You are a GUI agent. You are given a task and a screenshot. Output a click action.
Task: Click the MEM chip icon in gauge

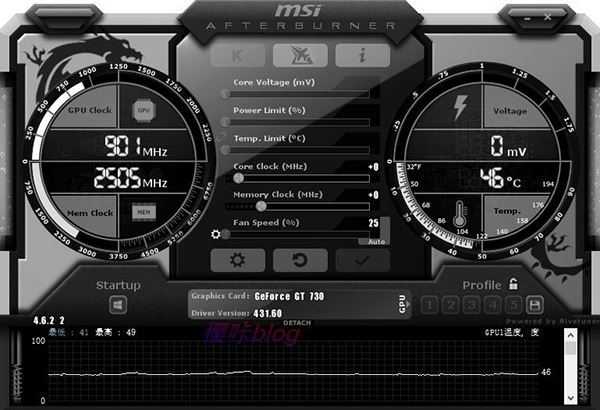[x=144, y=212]
